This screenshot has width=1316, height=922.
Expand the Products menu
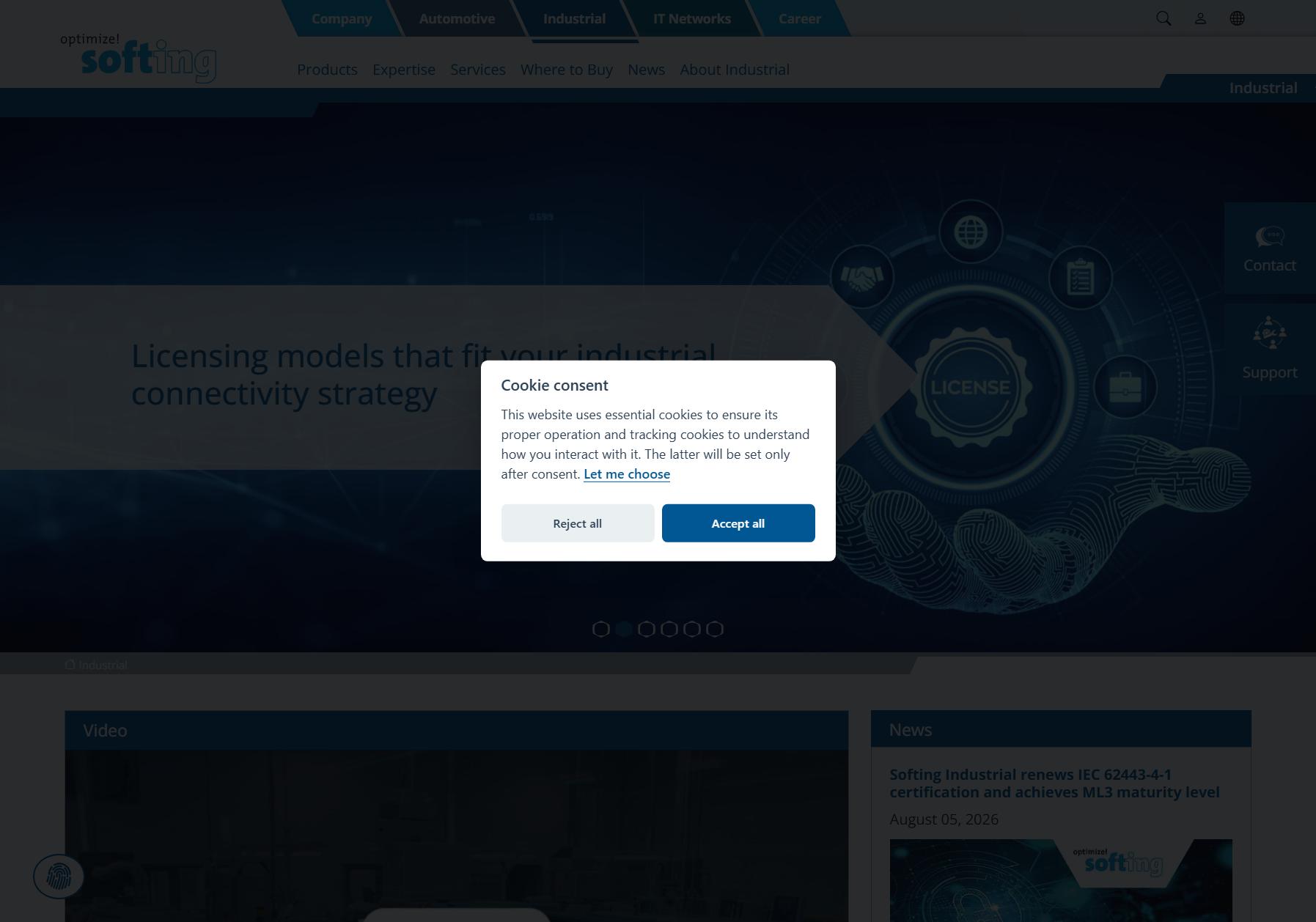(327, 70)
